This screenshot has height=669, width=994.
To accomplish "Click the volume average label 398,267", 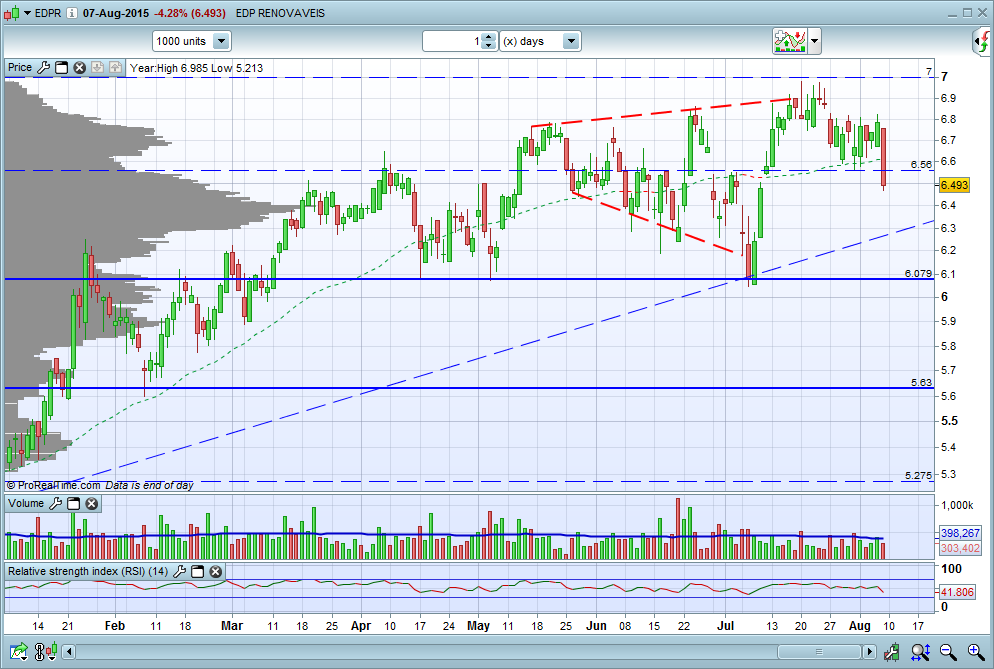I will (960, 533).
